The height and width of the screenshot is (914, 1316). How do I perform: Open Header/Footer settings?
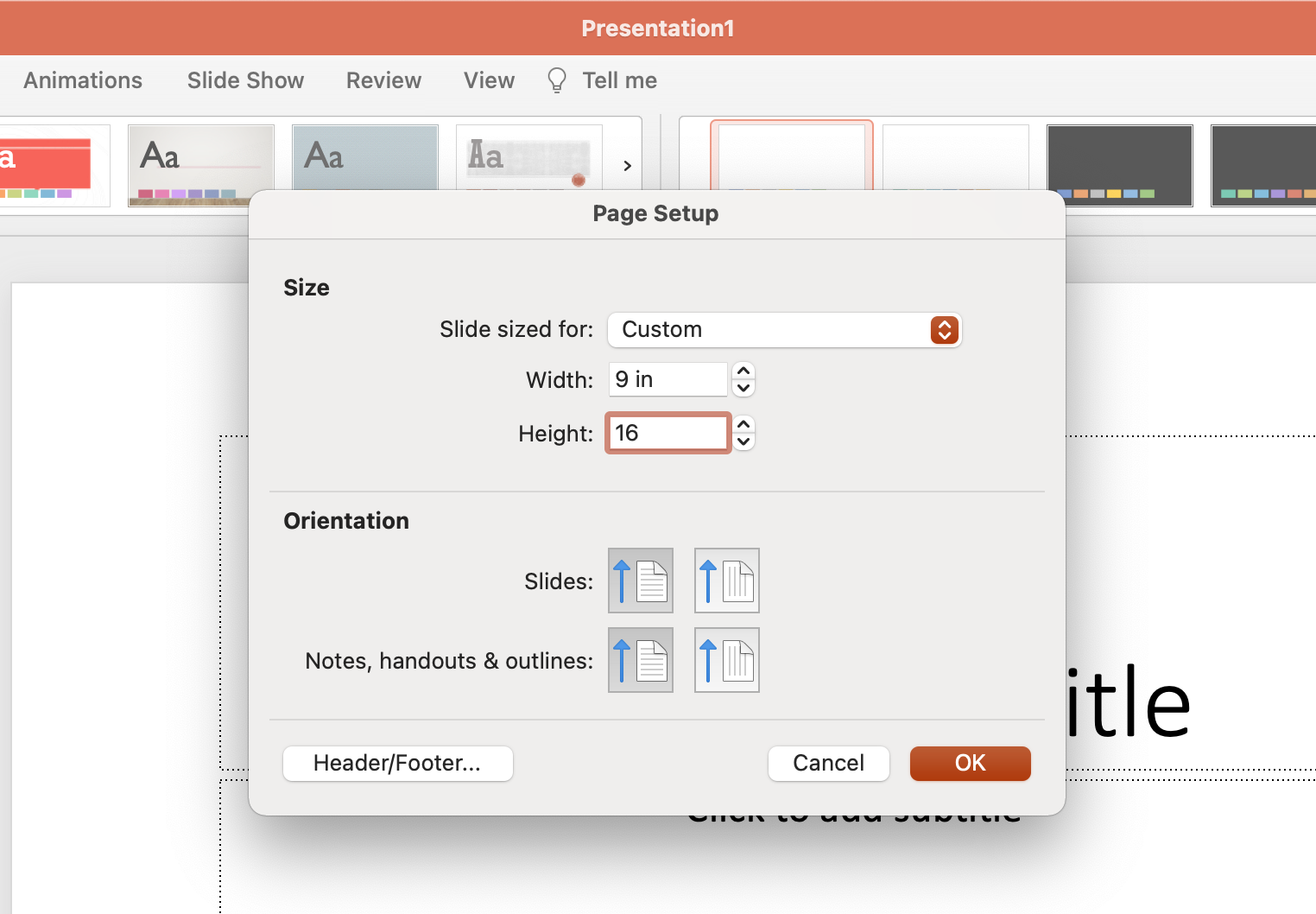click(398, 764)
